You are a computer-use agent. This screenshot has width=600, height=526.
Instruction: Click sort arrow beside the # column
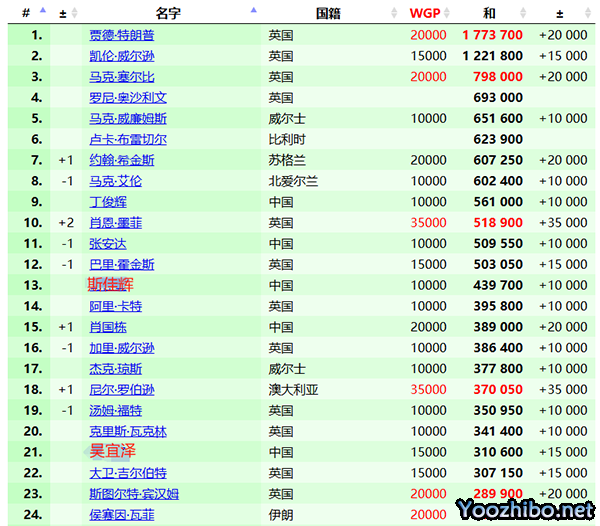(x=41, y=12)
